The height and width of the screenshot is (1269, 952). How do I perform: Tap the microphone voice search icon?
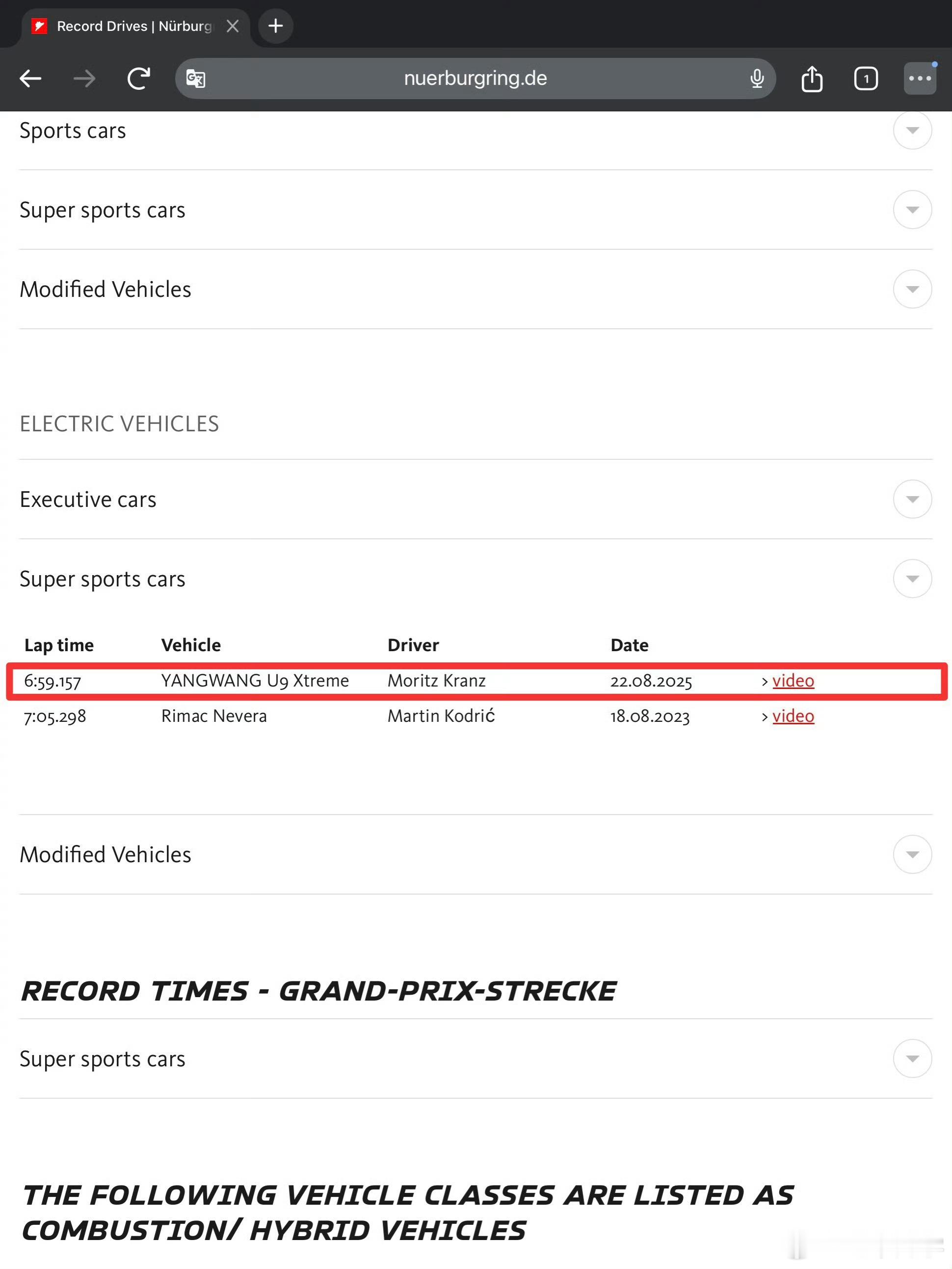757,78
